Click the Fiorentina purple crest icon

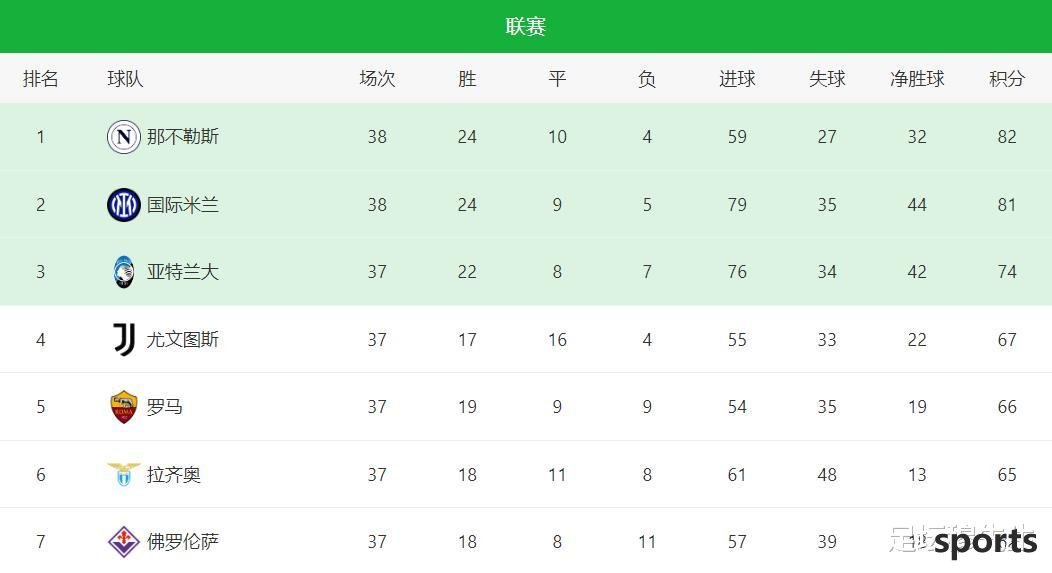123,541
